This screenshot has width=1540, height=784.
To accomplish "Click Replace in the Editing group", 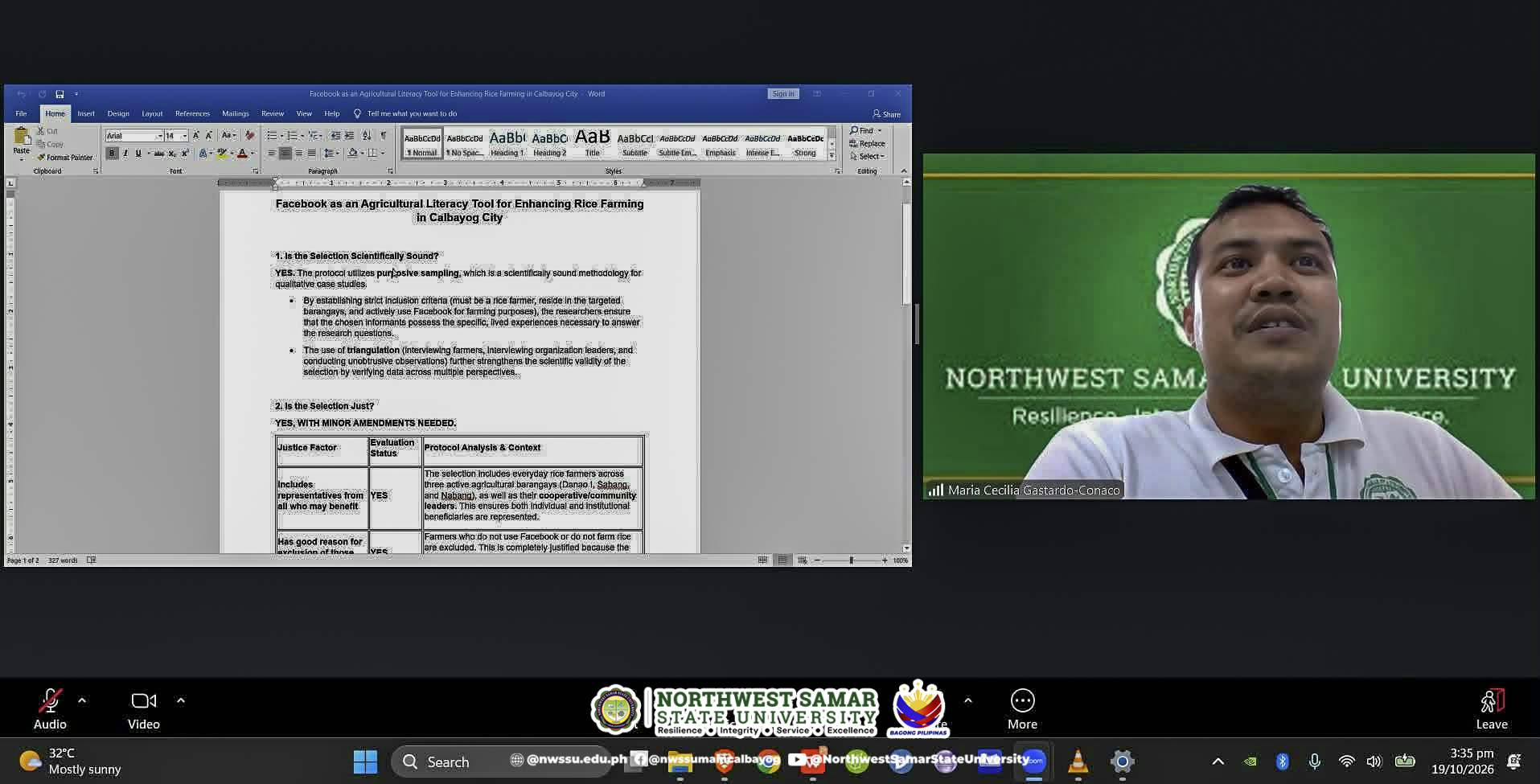I will click(867, 143).
